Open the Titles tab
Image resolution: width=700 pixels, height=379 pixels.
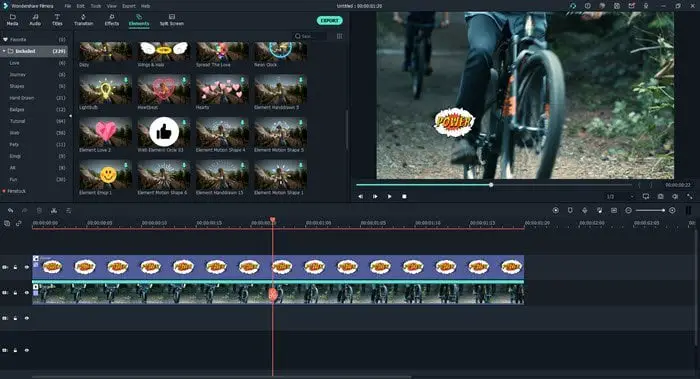click(57, 20)
